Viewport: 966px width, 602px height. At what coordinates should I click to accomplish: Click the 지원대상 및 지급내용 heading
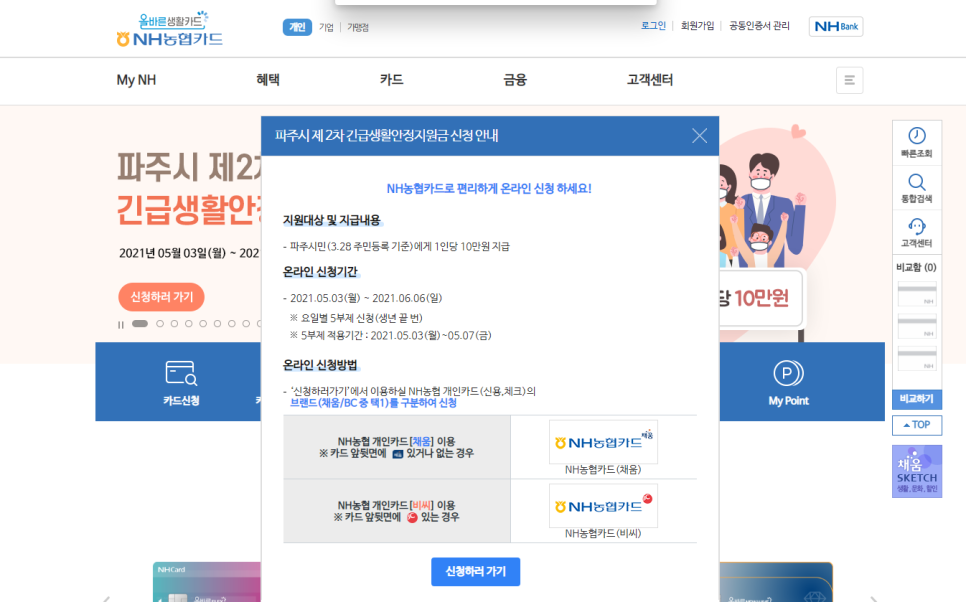tap(331, 221)
